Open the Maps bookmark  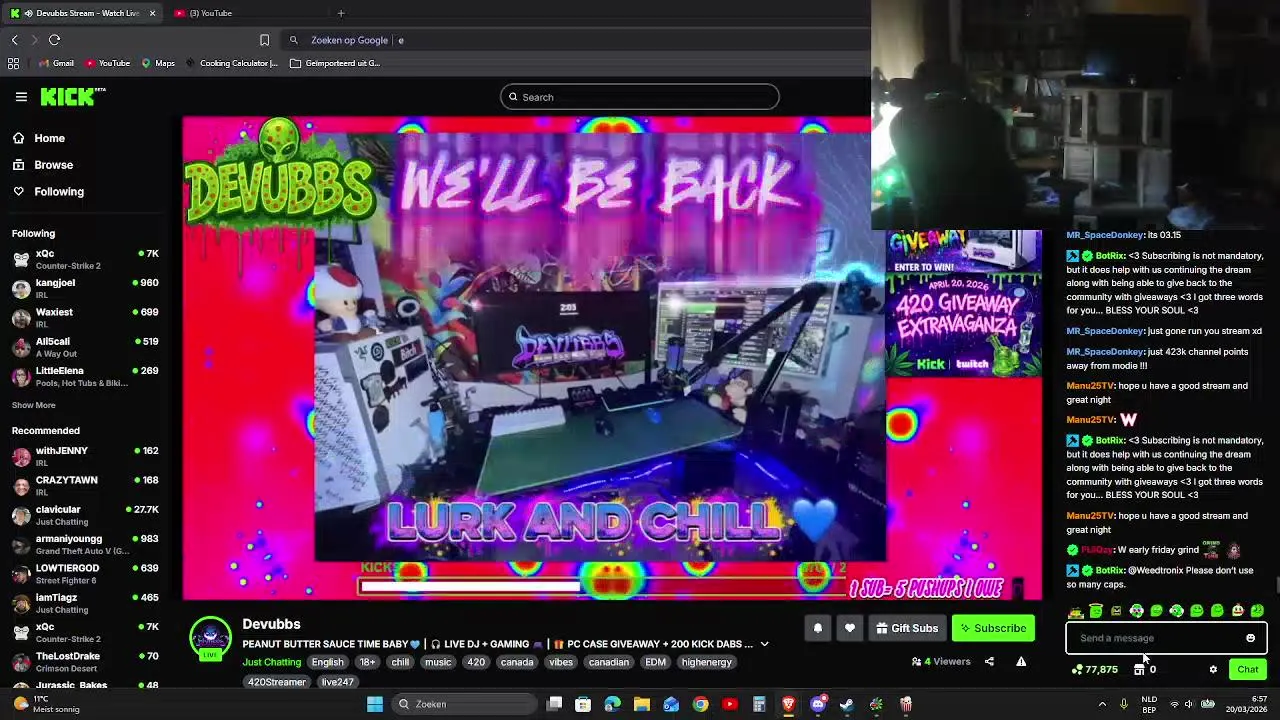[x=158, y=63]
